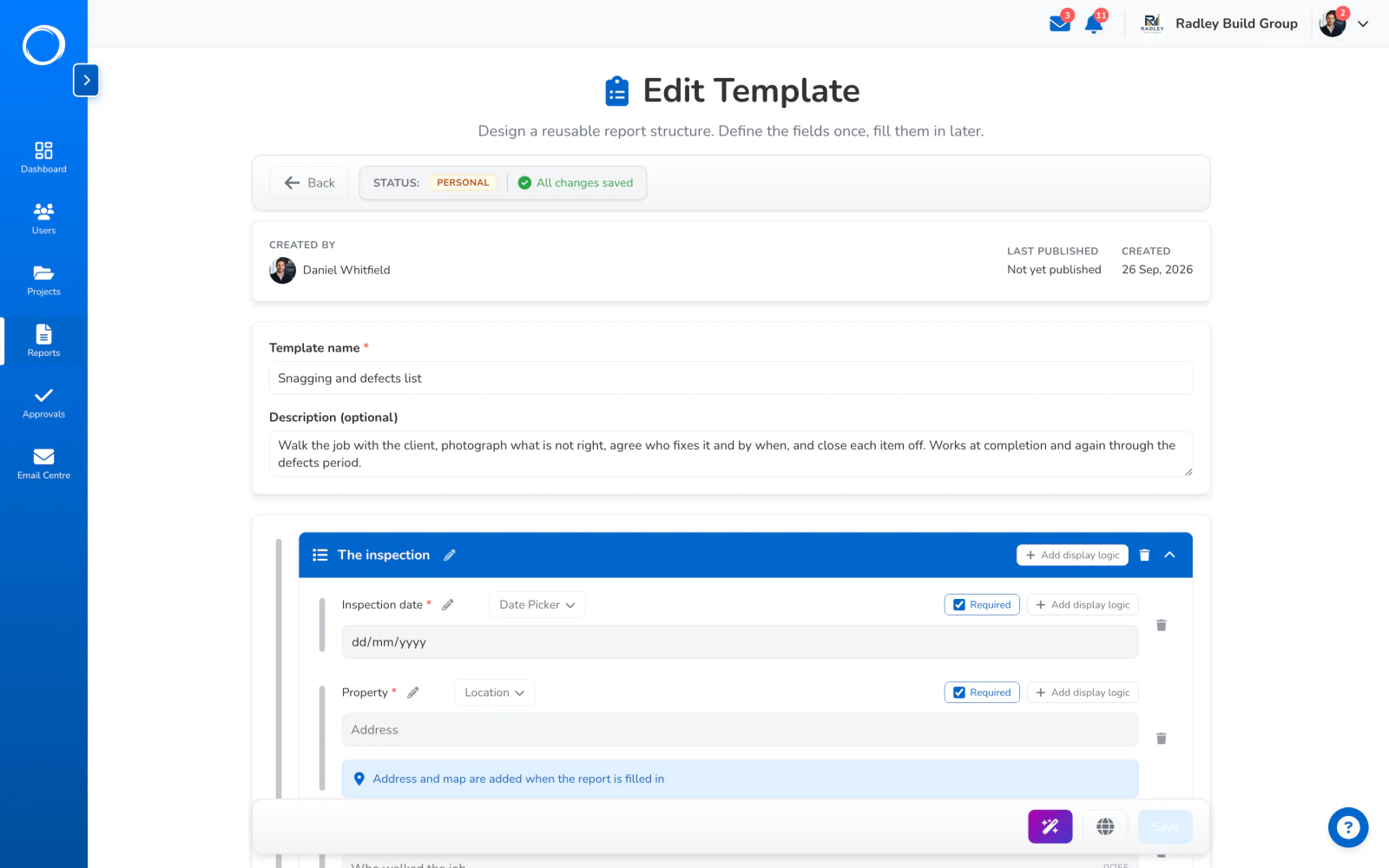Click the Not yet published text
The width and height of the screenshot is (1389, 868).
[x=1054, y=270]
